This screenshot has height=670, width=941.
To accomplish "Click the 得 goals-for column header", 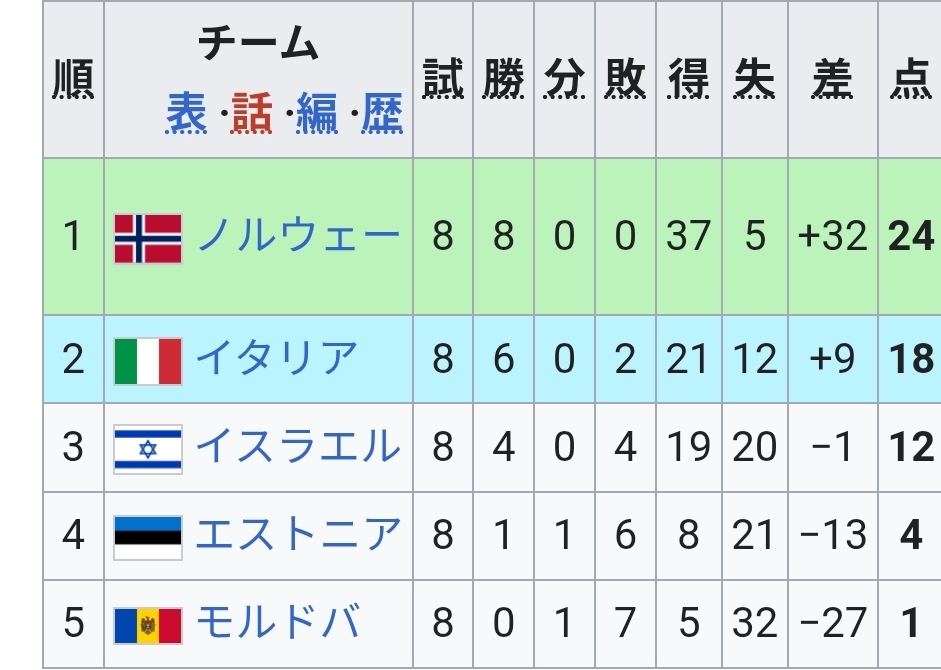I will 688,79.
